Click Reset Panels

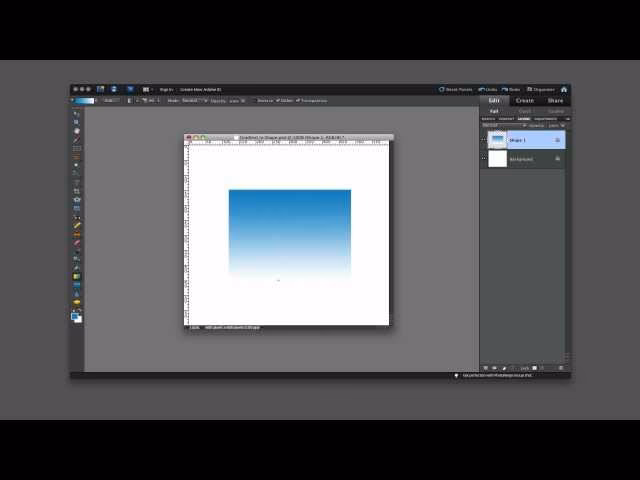(x=455, y=89)
